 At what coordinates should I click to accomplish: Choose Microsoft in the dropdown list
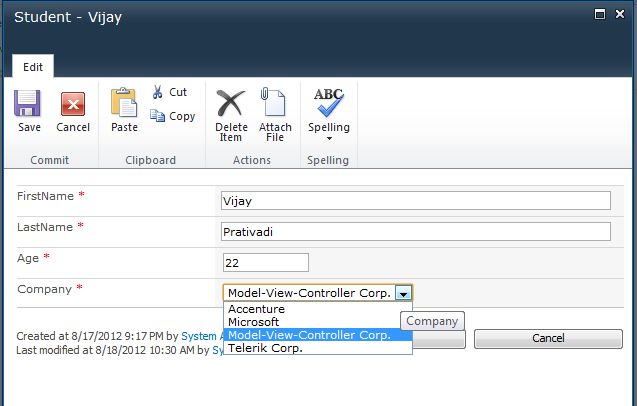318,322
